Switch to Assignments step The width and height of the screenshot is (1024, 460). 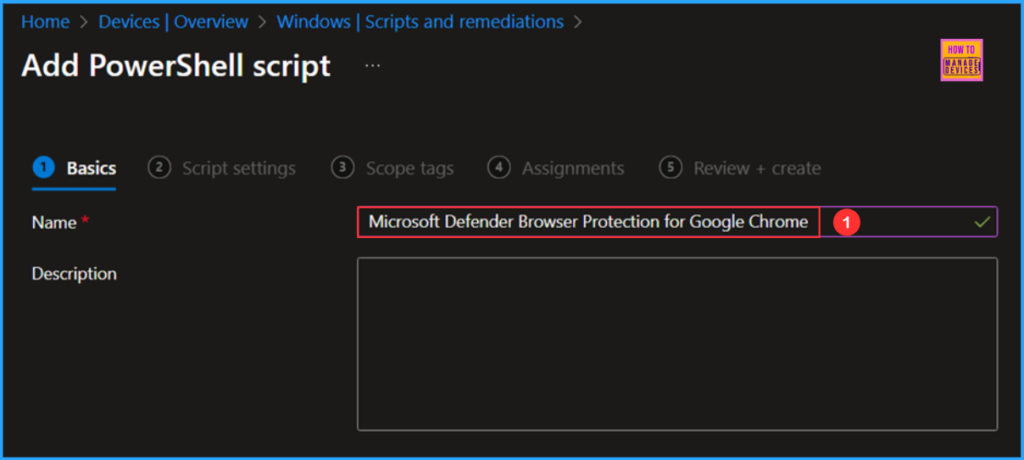[x=556, y=169]
